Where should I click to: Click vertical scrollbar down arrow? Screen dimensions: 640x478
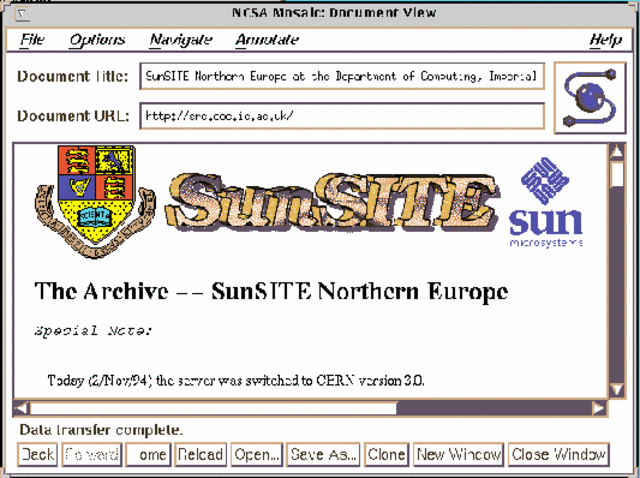[617, 390]
